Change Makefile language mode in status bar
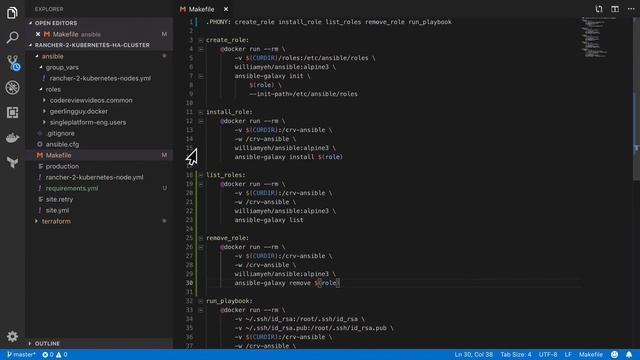The height and width of the screenshot is (360, 640). tap(591, 355)
